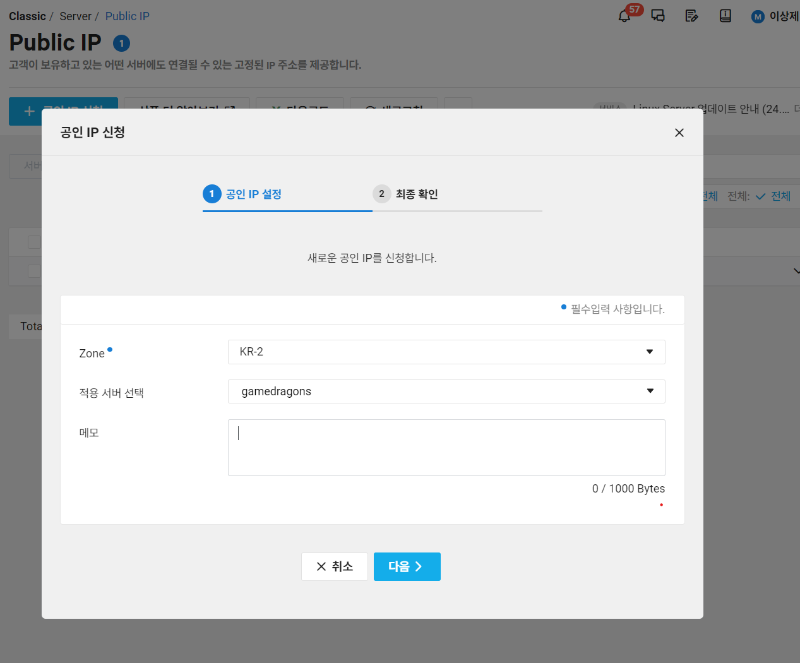Toggle the 전체 checkmark filter
The width and height of the screenshot is (800, 663).
pos(760,196)
